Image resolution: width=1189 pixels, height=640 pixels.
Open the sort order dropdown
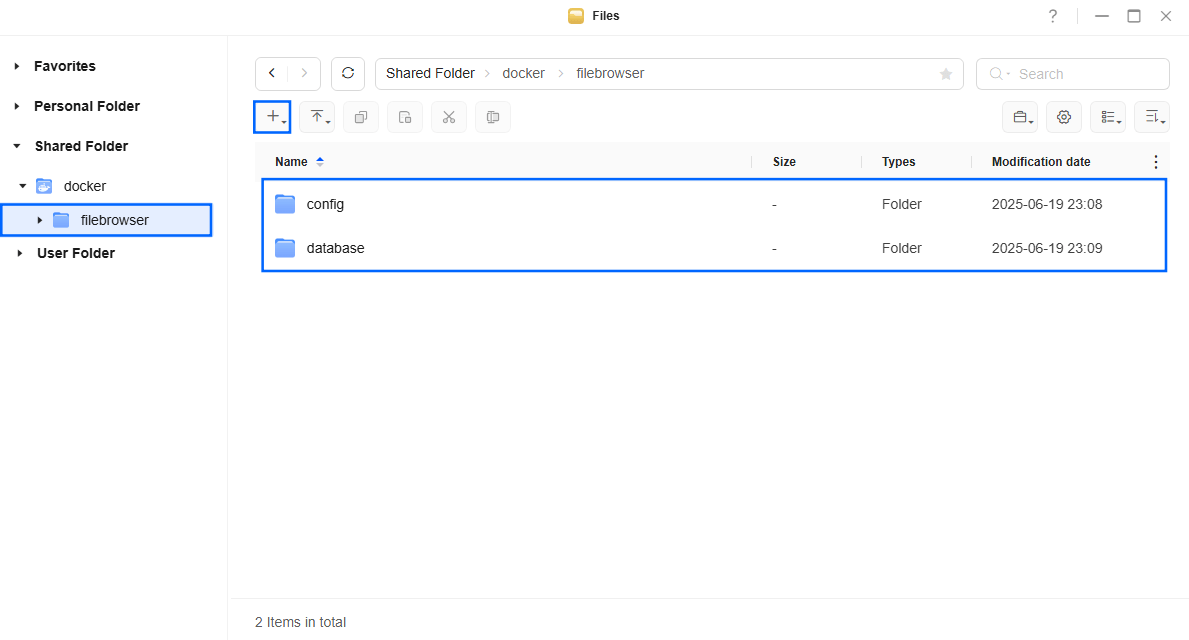pyautogui.click(x=1152, y=118)
